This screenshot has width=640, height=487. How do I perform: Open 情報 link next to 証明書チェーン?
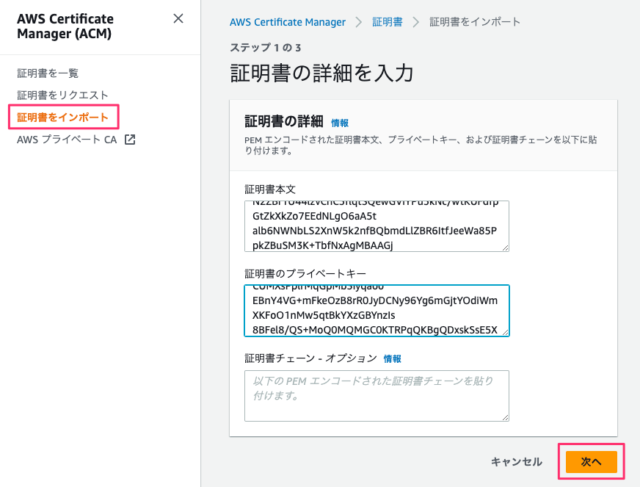pos(392,359)
